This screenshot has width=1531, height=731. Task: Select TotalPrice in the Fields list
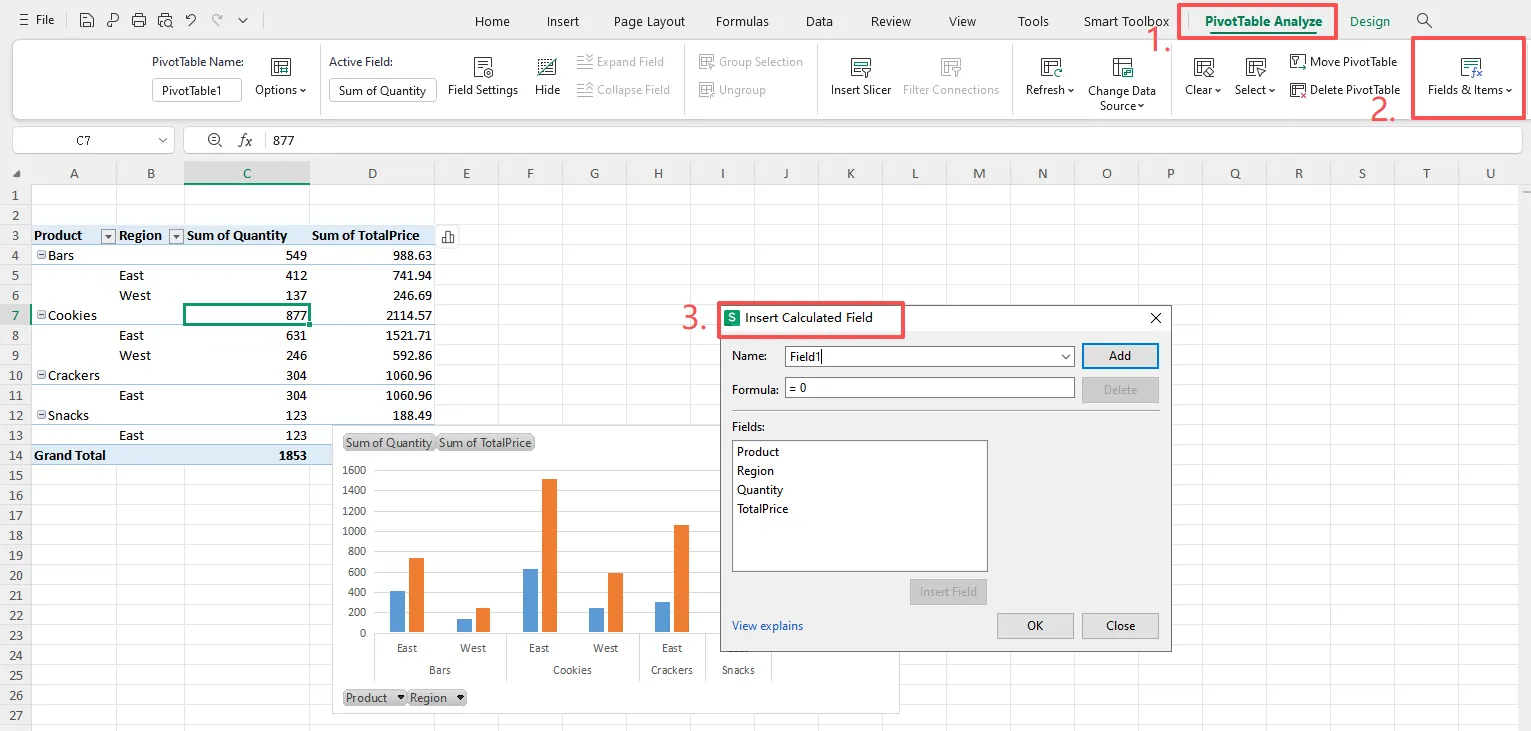click(763, 509)
